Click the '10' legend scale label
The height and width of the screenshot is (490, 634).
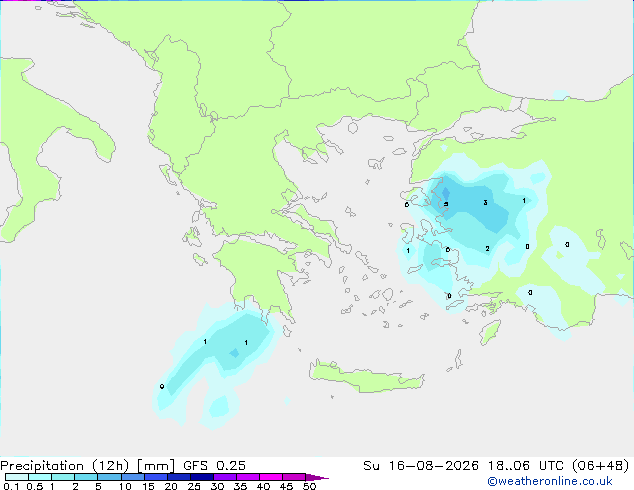[125, 486]
